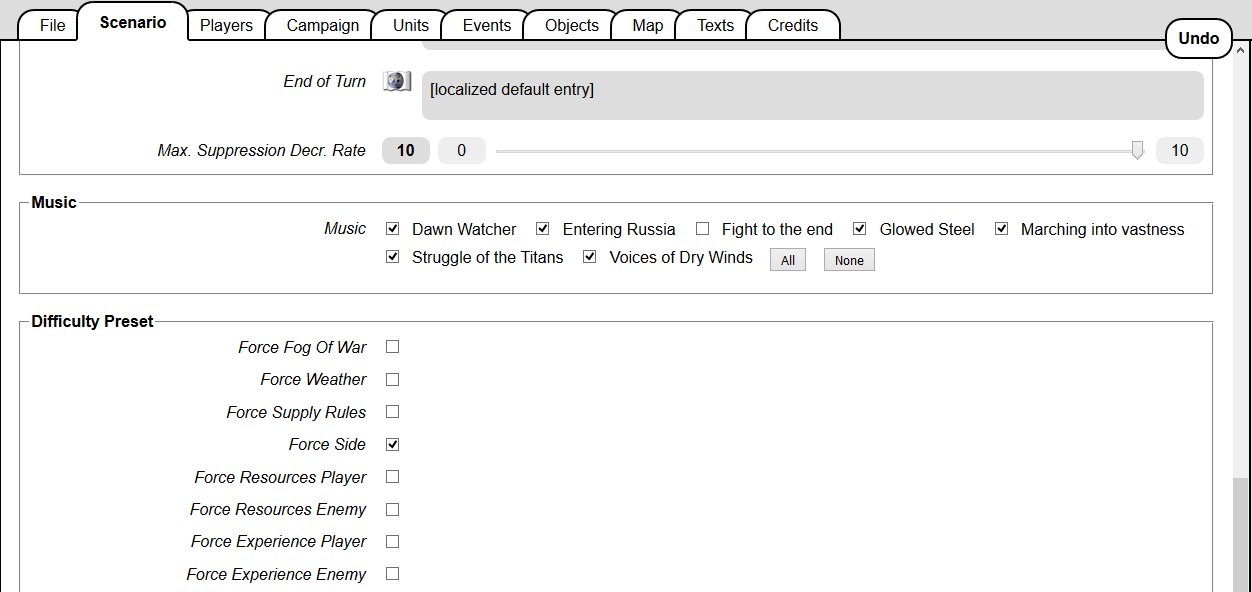Uncheck Struggle of the Titans track

[x=393, y=257]
